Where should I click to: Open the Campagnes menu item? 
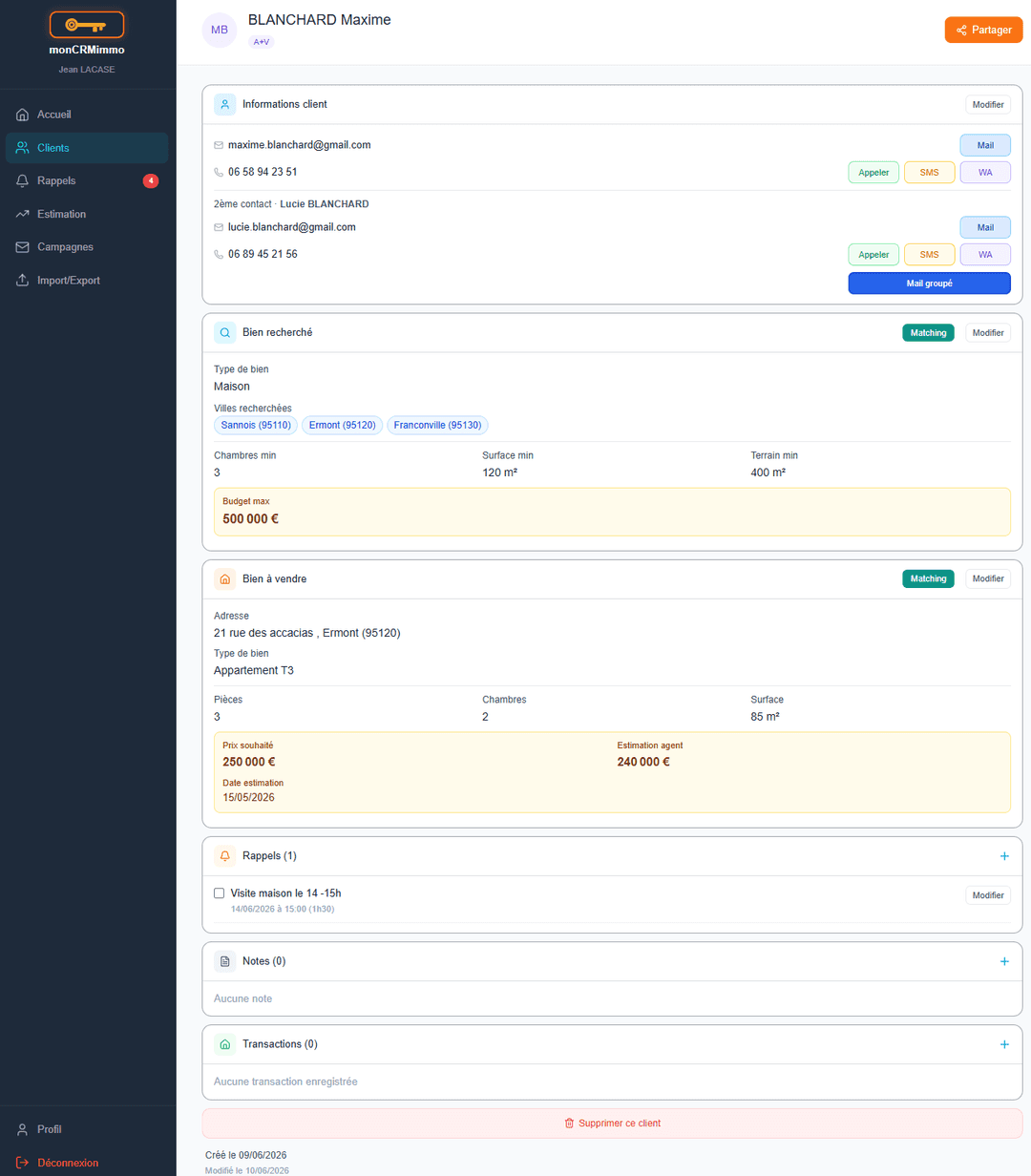click(87, 247)
